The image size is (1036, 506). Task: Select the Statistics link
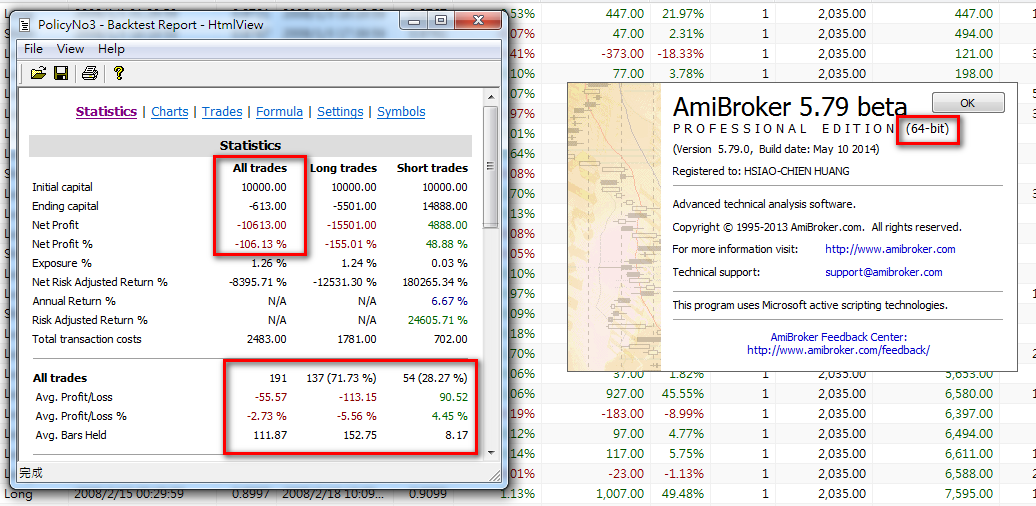(x=106, y=112)
